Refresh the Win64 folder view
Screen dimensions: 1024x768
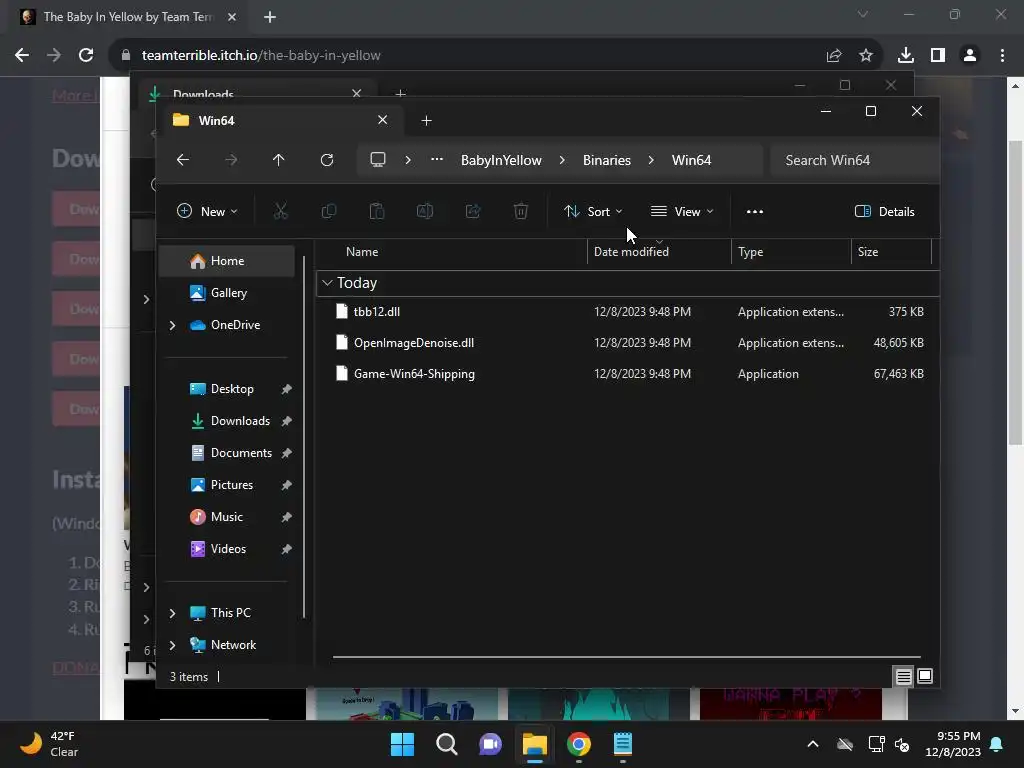click(327, 160)
